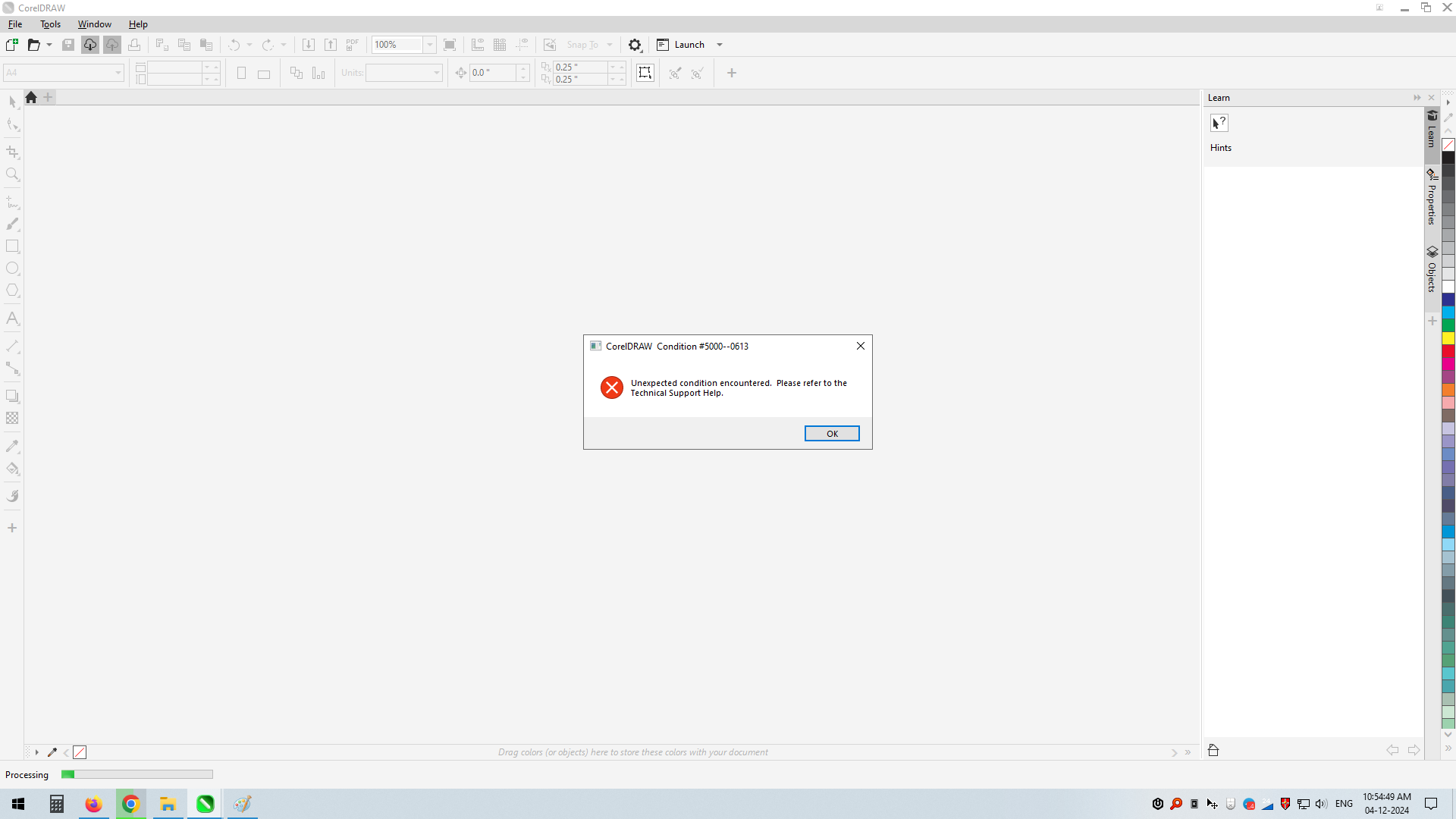Click the Open folder icon
Screen dimensions: 1456x819
click(33, 45)
